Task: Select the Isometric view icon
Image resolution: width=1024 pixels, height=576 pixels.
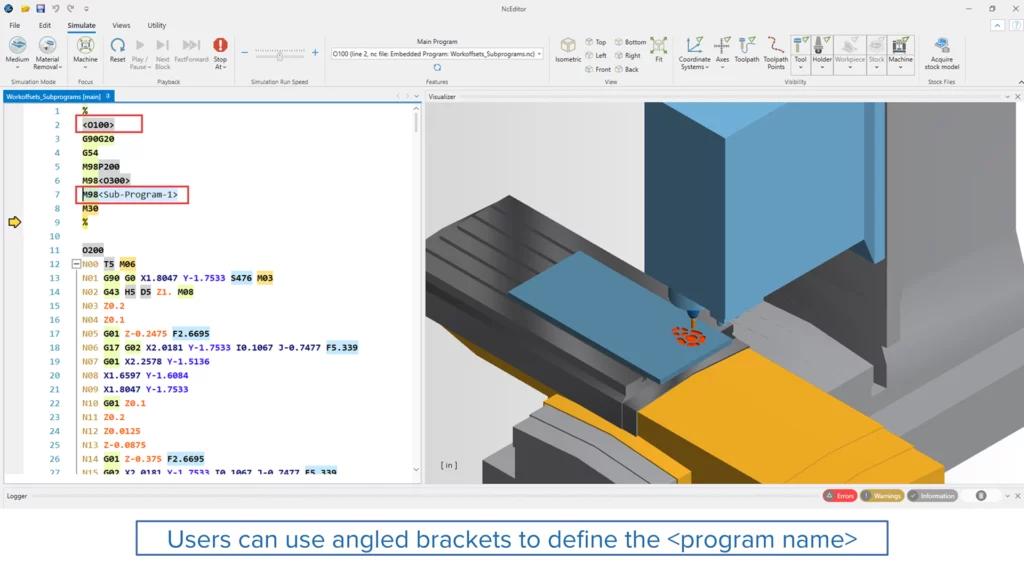Action: tap(567, 46)
